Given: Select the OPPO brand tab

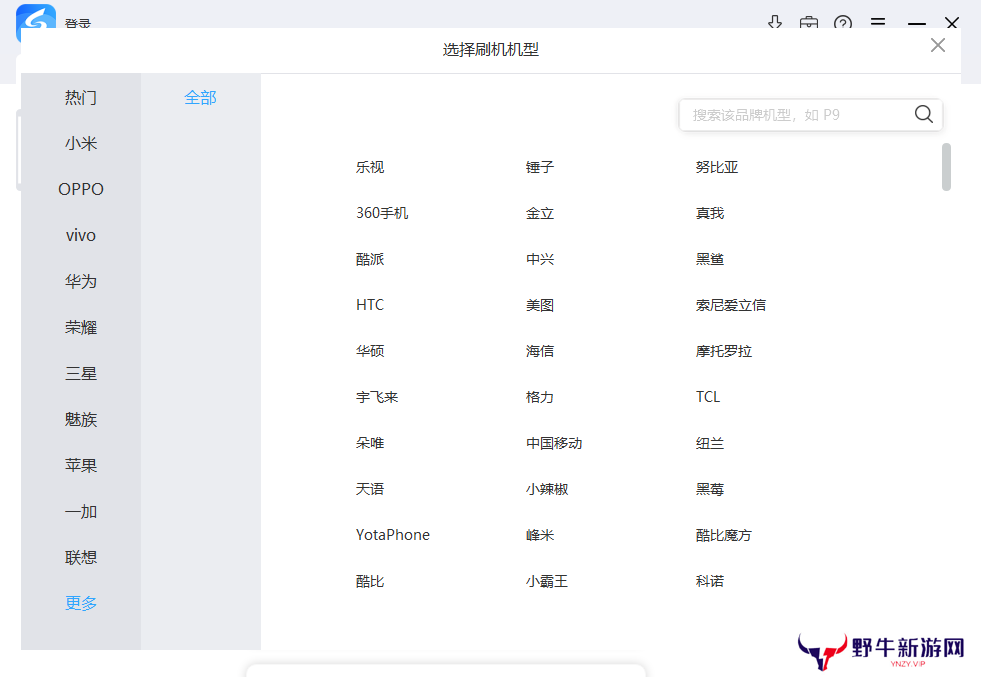Looking at the screenshot, I should point(81,189).
